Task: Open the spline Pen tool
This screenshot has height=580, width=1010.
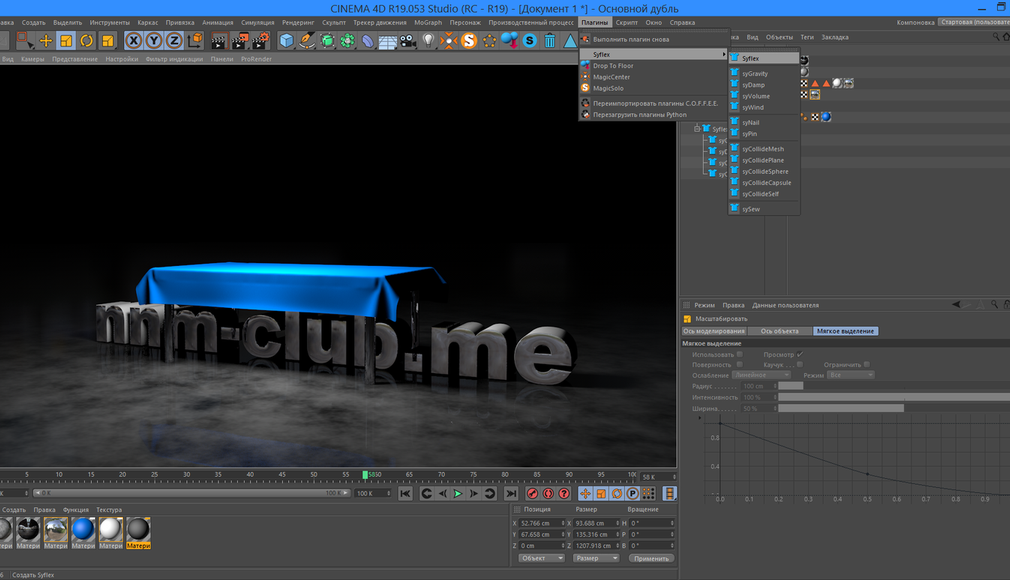Action: tap(307, 41)
